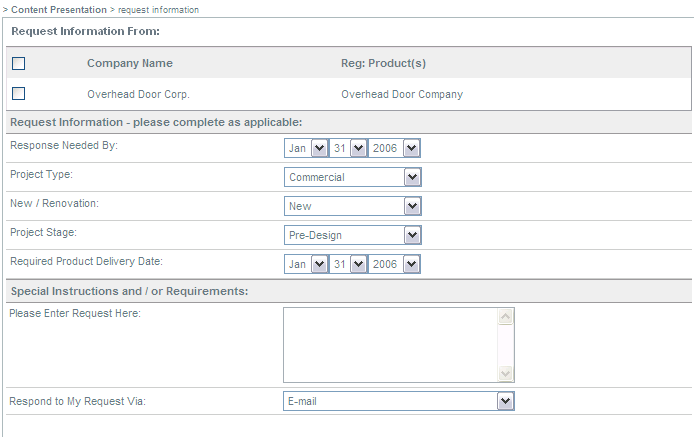Open the Project Stage dropdown

click(x=352, y=235)
